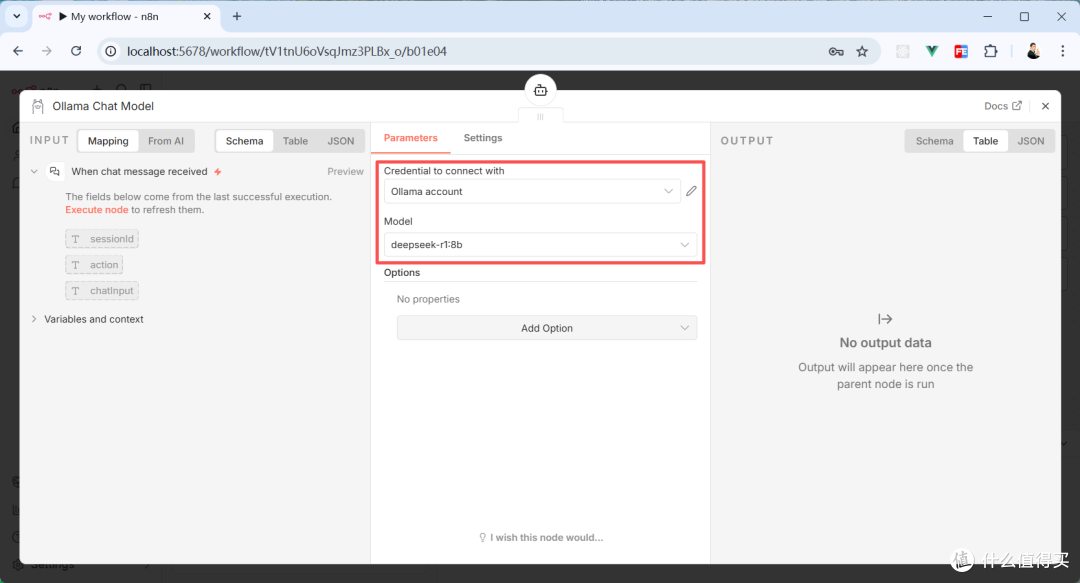Viewport: 1080px width, 583px height.
Task: Open the tab search dropdown arrow
Action: coord(17,16)
